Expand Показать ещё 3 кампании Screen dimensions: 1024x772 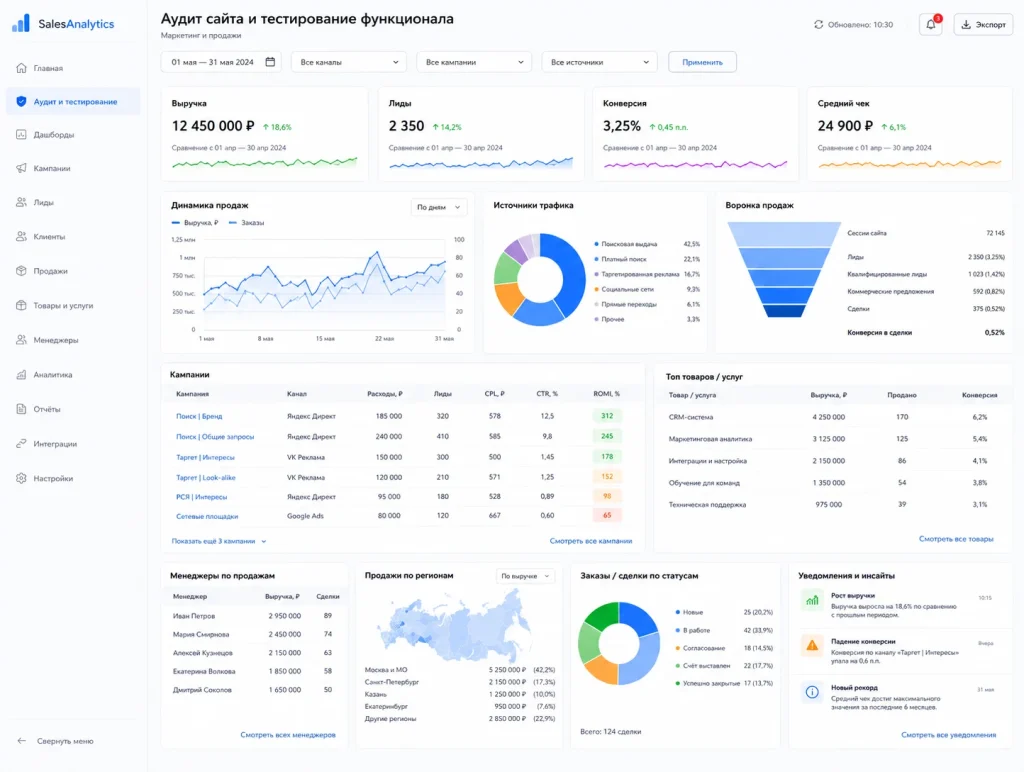click(x=219, y=541)
